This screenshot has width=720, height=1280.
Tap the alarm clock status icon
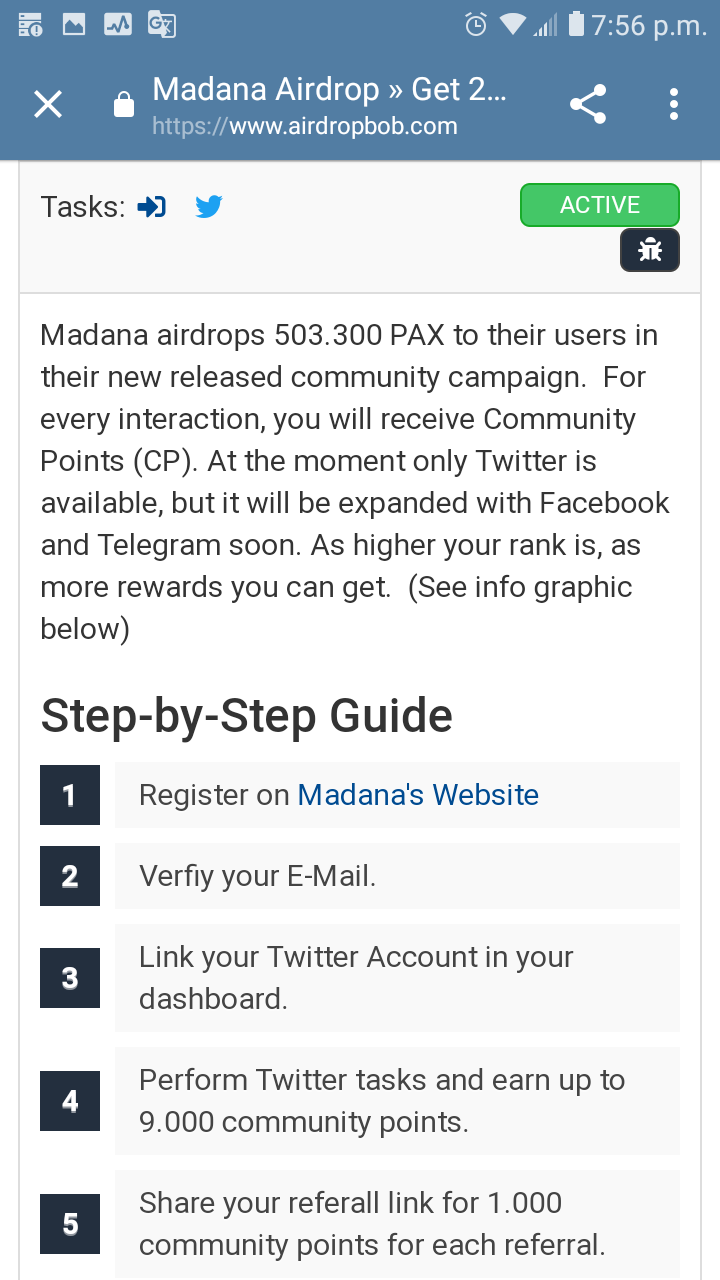coord(476,24)
